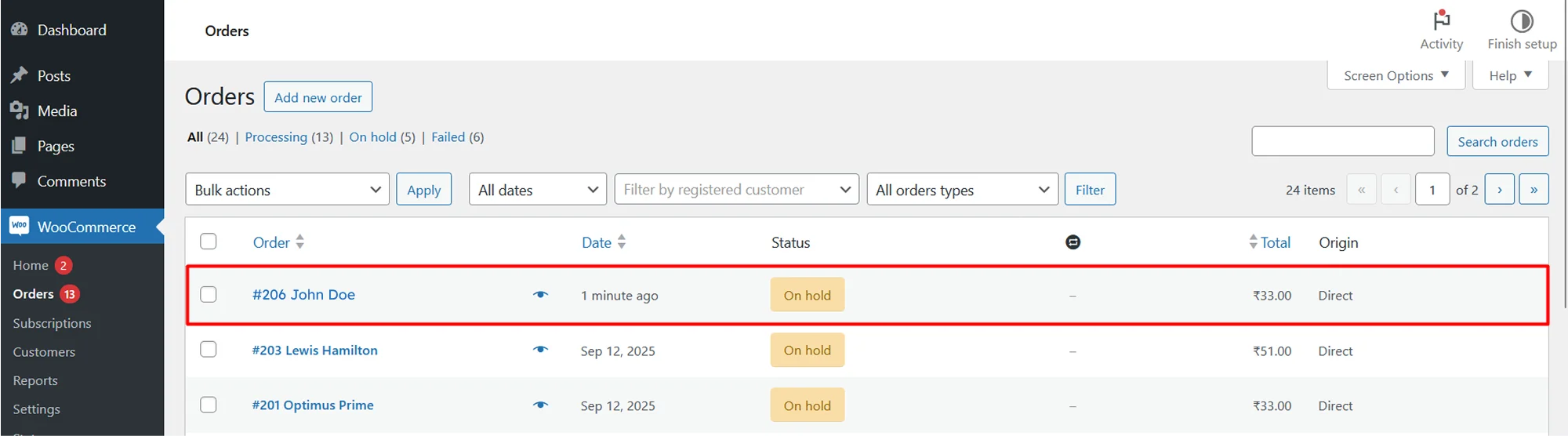Open the Bulk actions dropdown
Screen dimensions: 1568x436
[287, 190]
